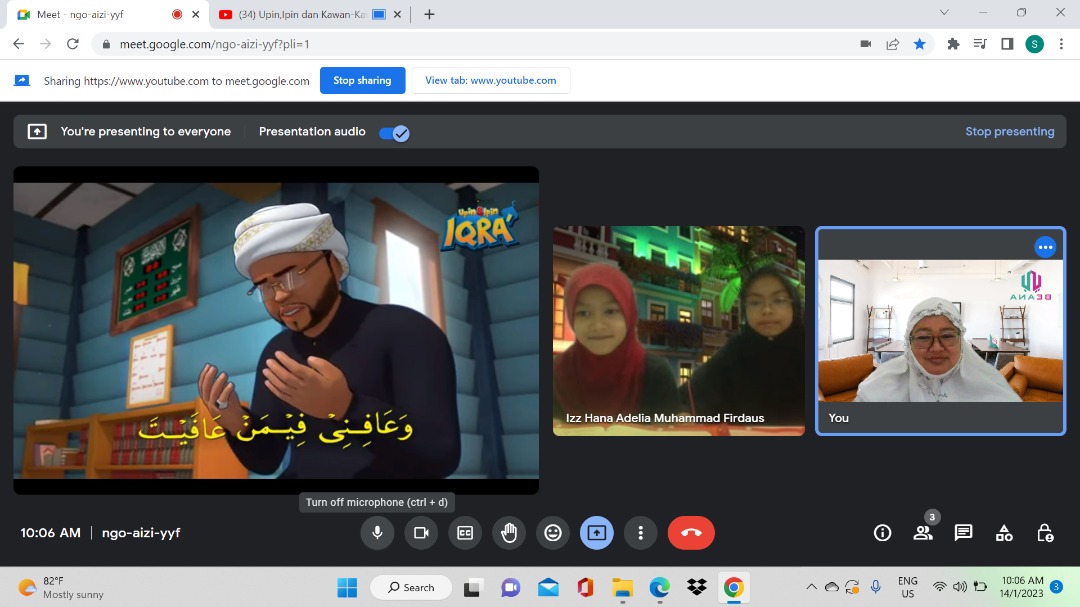
Task: Expand the tab search chevron
Action: click(x=944, y=12)
